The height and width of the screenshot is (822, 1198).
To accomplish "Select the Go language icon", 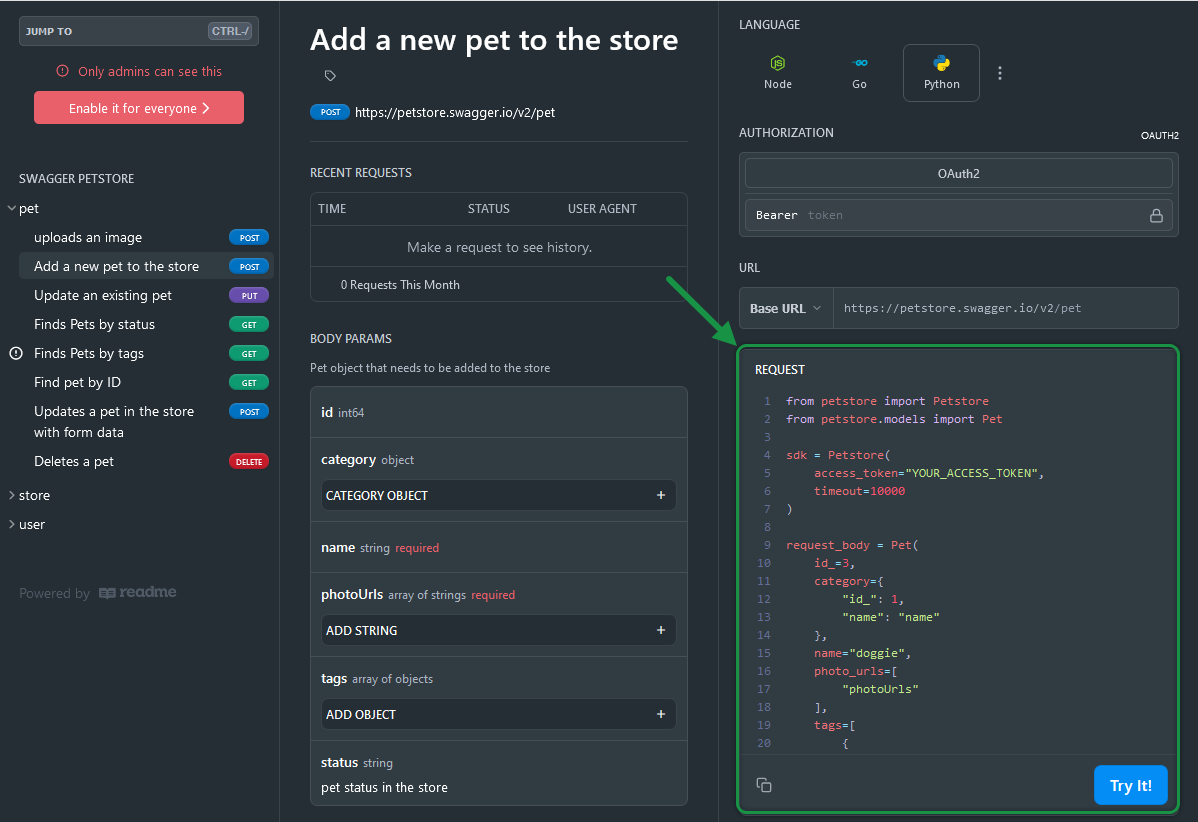I will tap(859, 72).
